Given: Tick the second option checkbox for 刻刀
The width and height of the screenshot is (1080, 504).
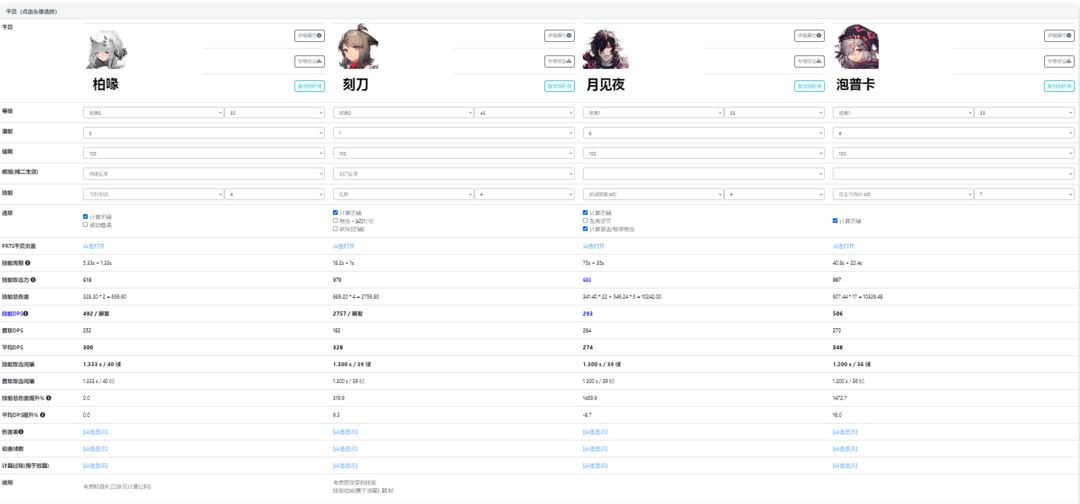Looking at the screenshot, I should pyautogui.click(x=335, y=220).
